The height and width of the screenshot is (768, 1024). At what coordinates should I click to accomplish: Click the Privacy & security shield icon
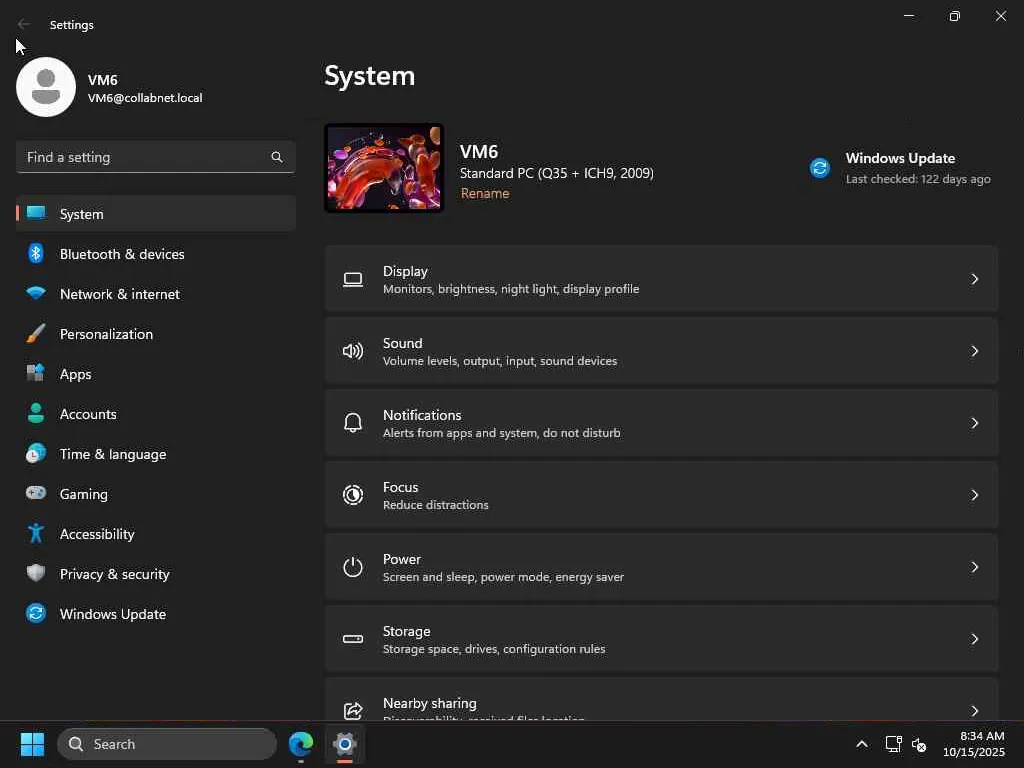(x=36, y=574)
